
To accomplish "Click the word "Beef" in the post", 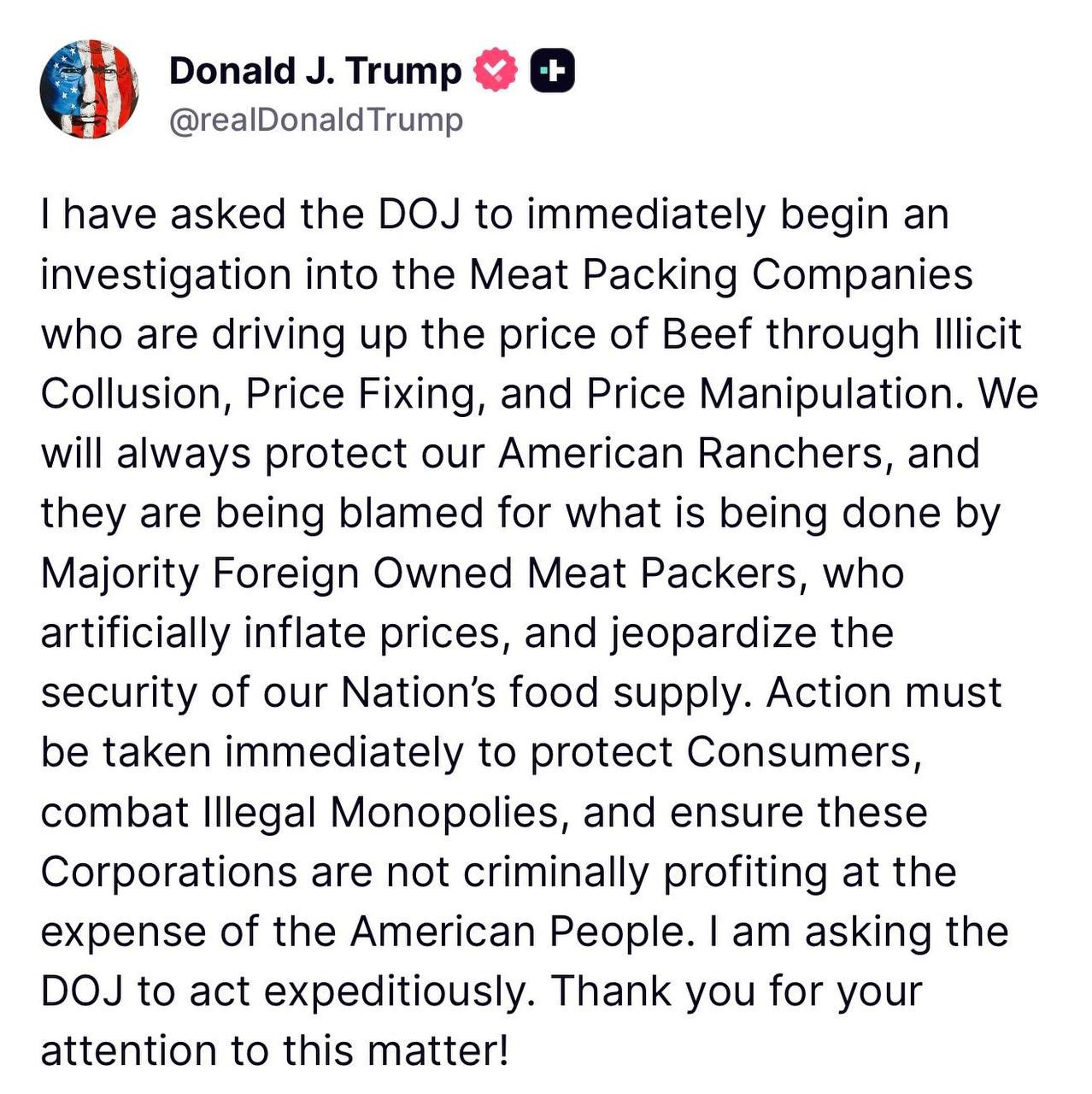I will click(x=707, y=334).
